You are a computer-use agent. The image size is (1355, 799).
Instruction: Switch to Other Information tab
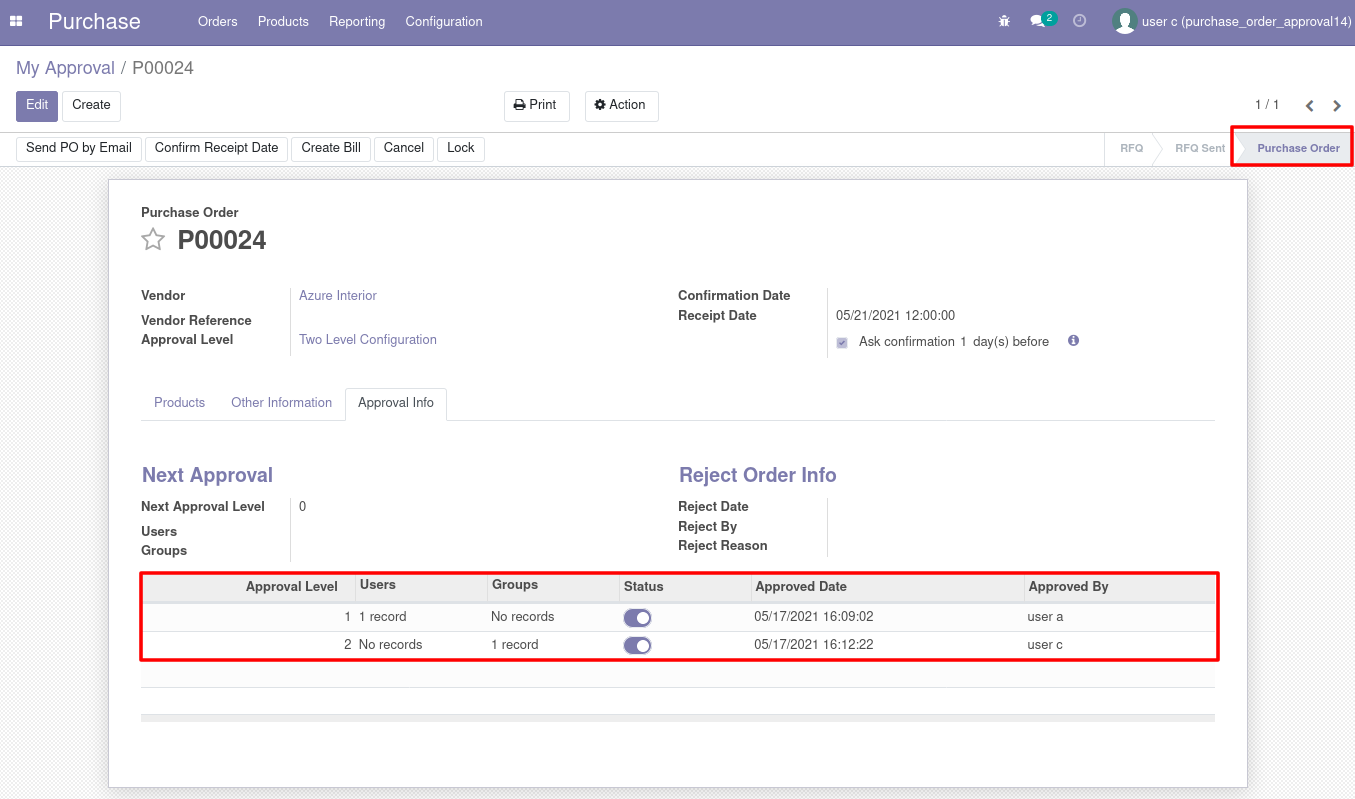pos(281,403)
